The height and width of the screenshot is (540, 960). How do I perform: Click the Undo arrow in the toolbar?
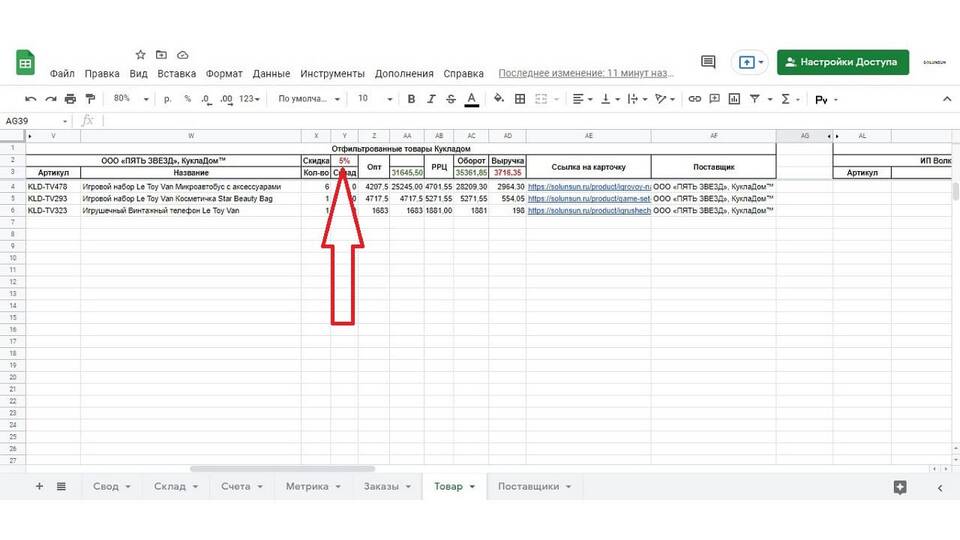pos(30,99)
